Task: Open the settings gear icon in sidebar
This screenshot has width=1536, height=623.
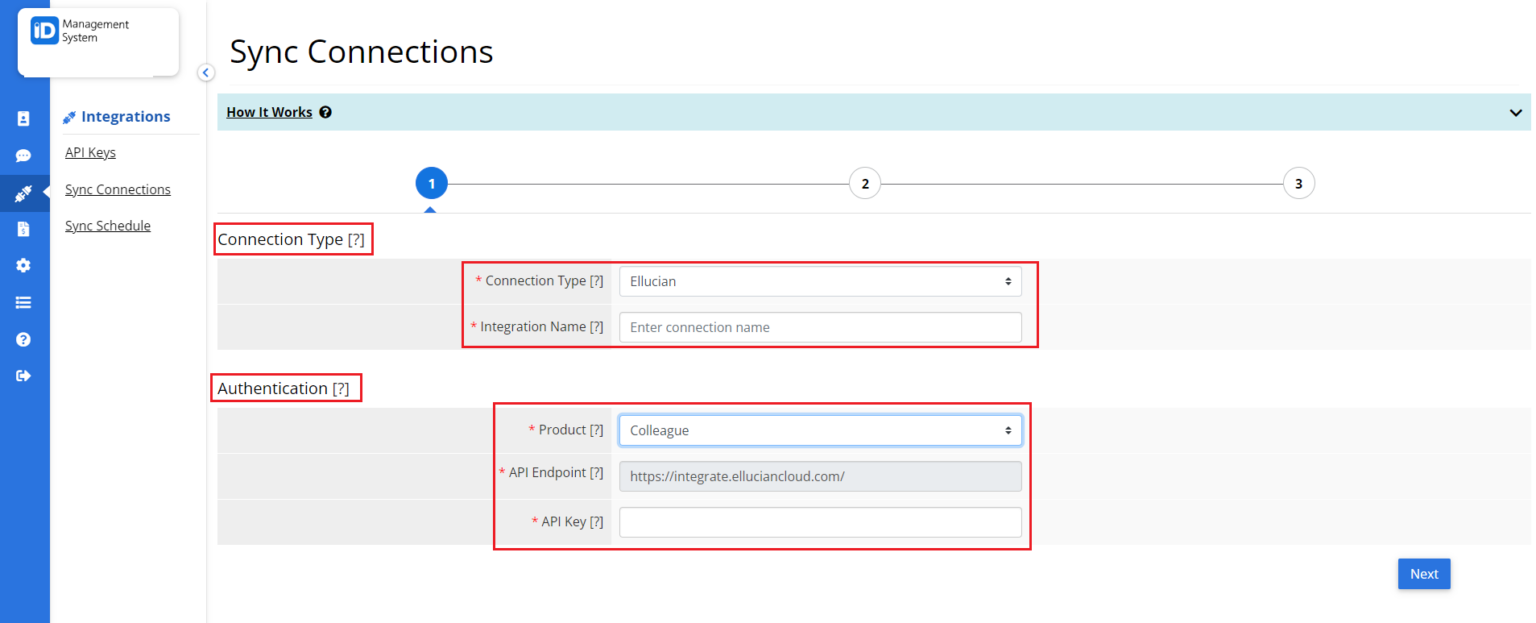Action: pos(24,265)
